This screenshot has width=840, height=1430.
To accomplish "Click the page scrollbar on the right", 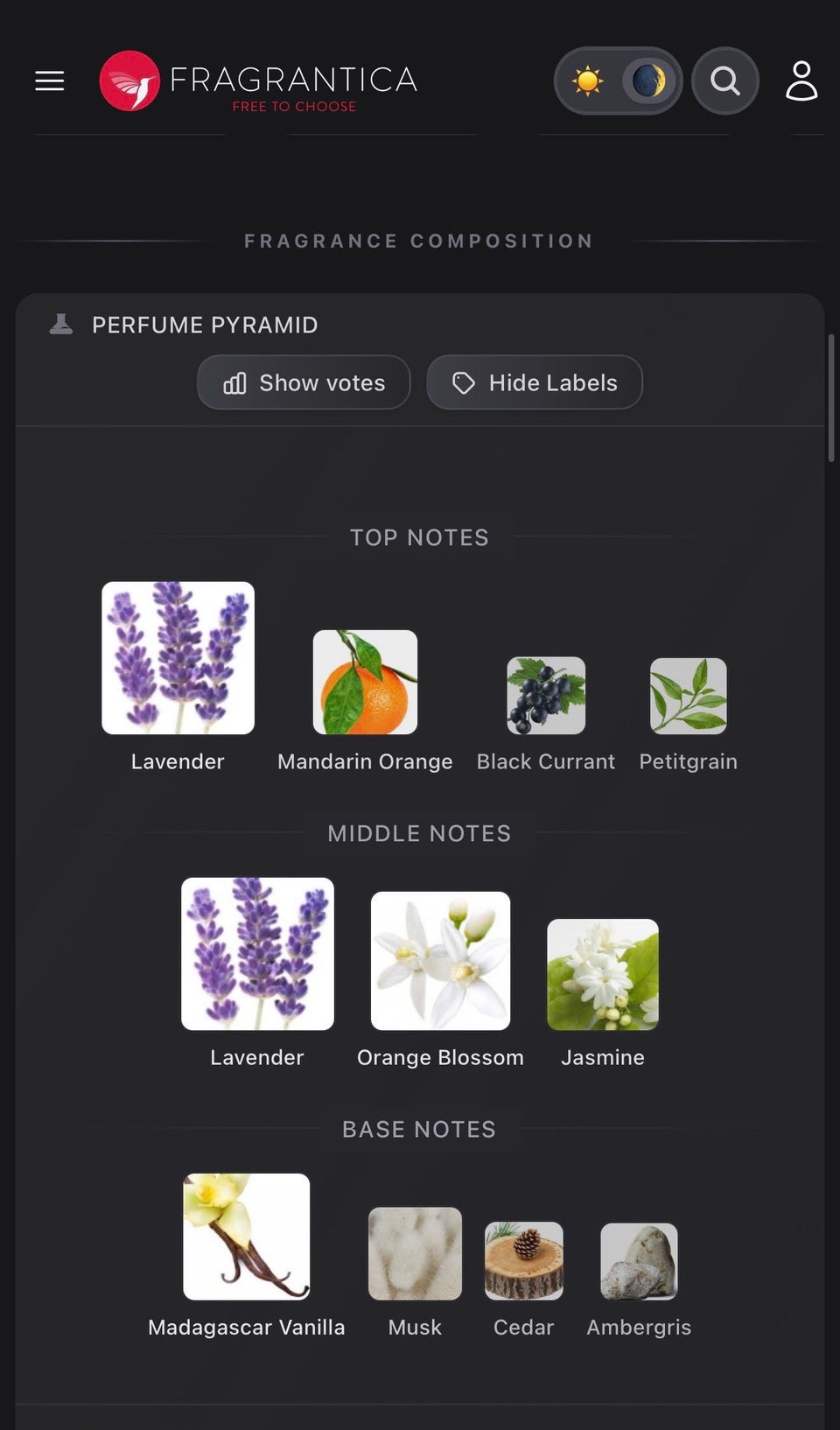I will (x=831, y=398).
